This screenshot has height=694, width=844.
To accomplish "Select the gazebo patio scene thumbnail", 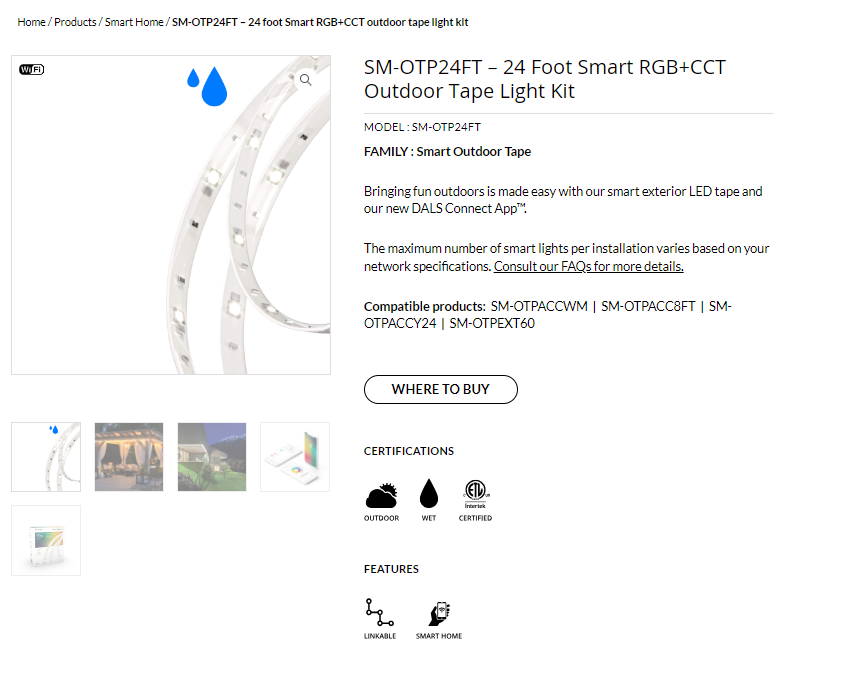I will [x=129, y=457].
